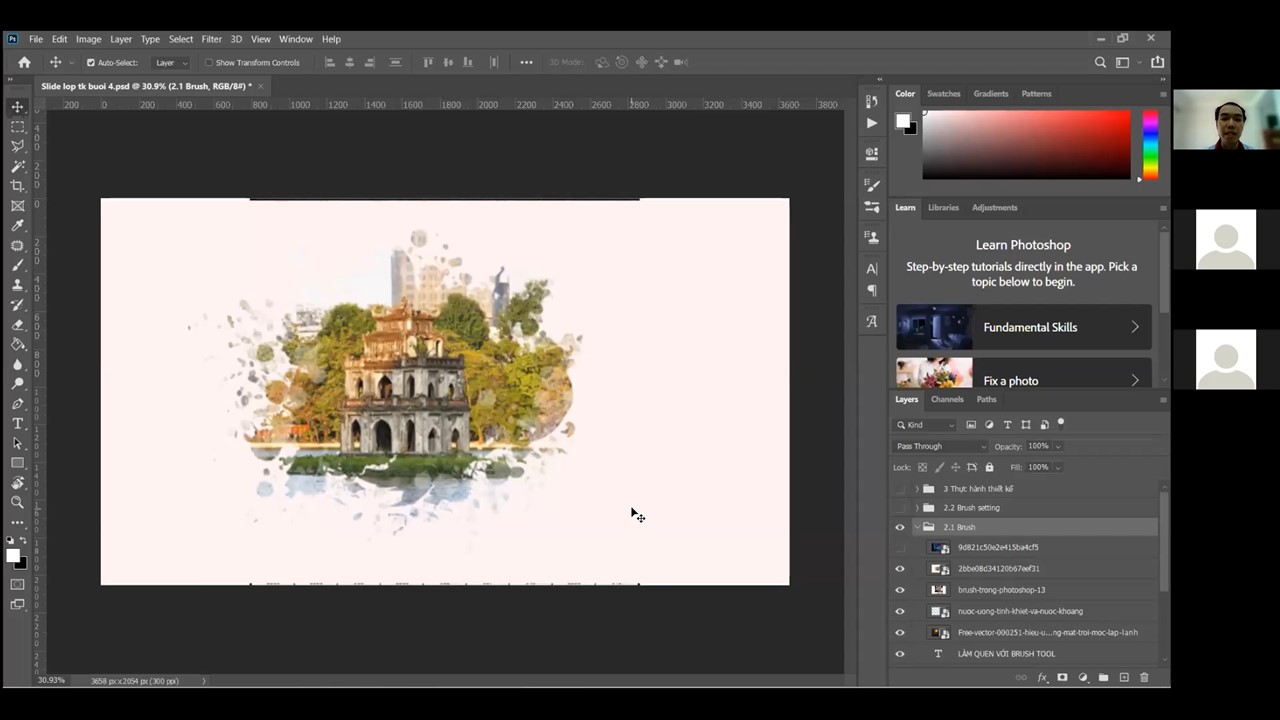Collapse the 2.1 Brush group
1280x720 pixels.
[x=917, y=527]
